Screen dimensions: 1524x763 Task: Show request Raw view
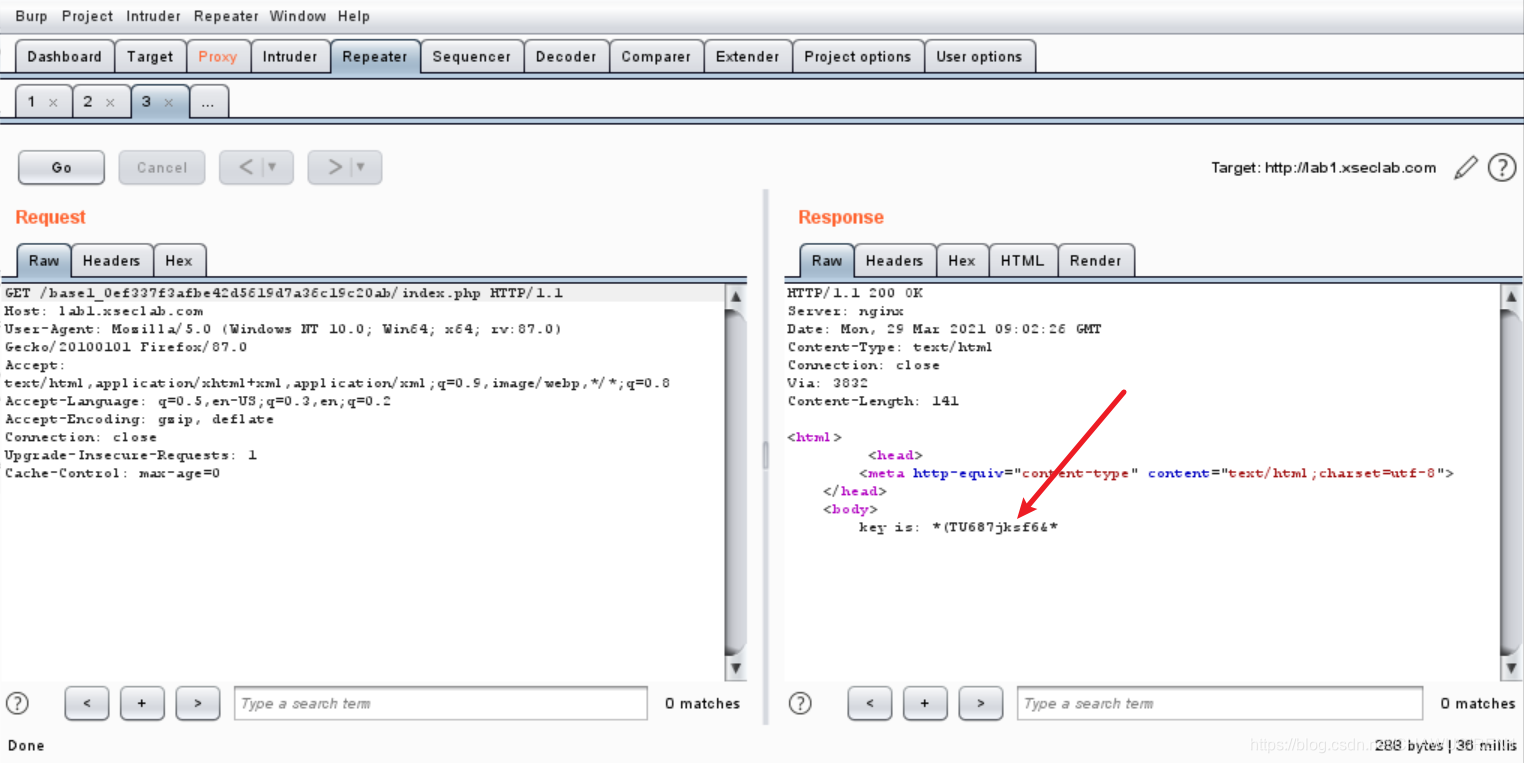(44, 260)
